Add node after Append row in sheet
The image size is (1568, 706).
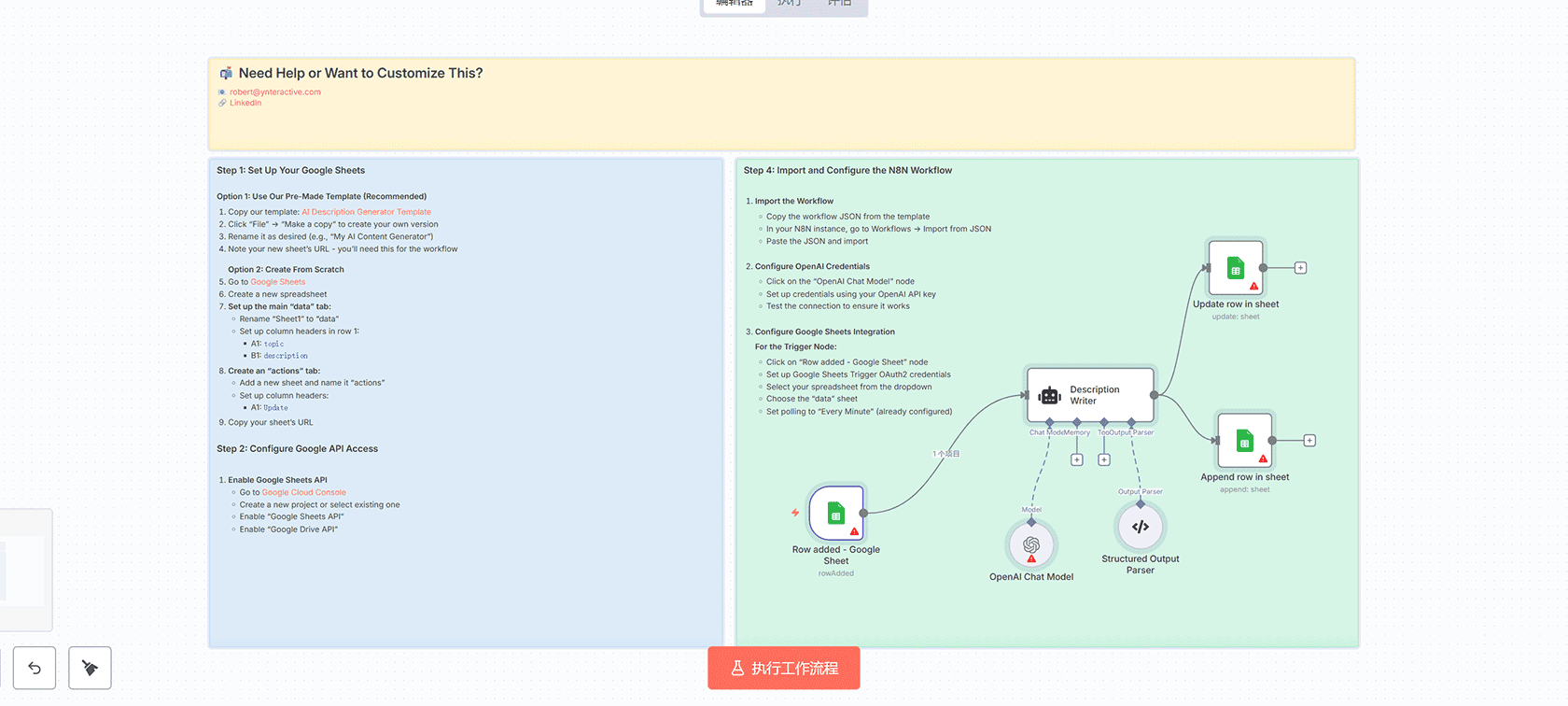click(x=1309, y=441)
